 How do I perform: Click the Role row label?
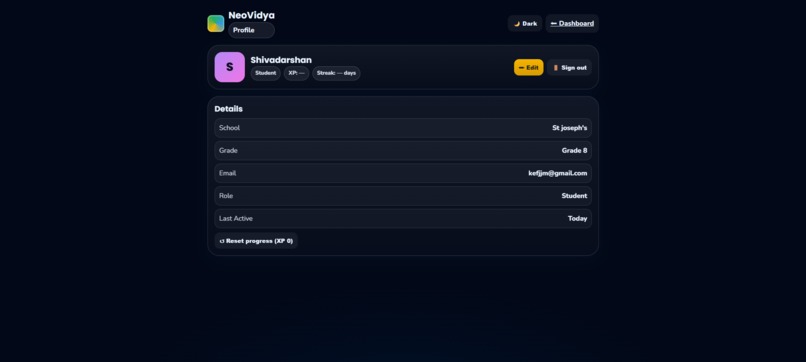tap(226, 196)
